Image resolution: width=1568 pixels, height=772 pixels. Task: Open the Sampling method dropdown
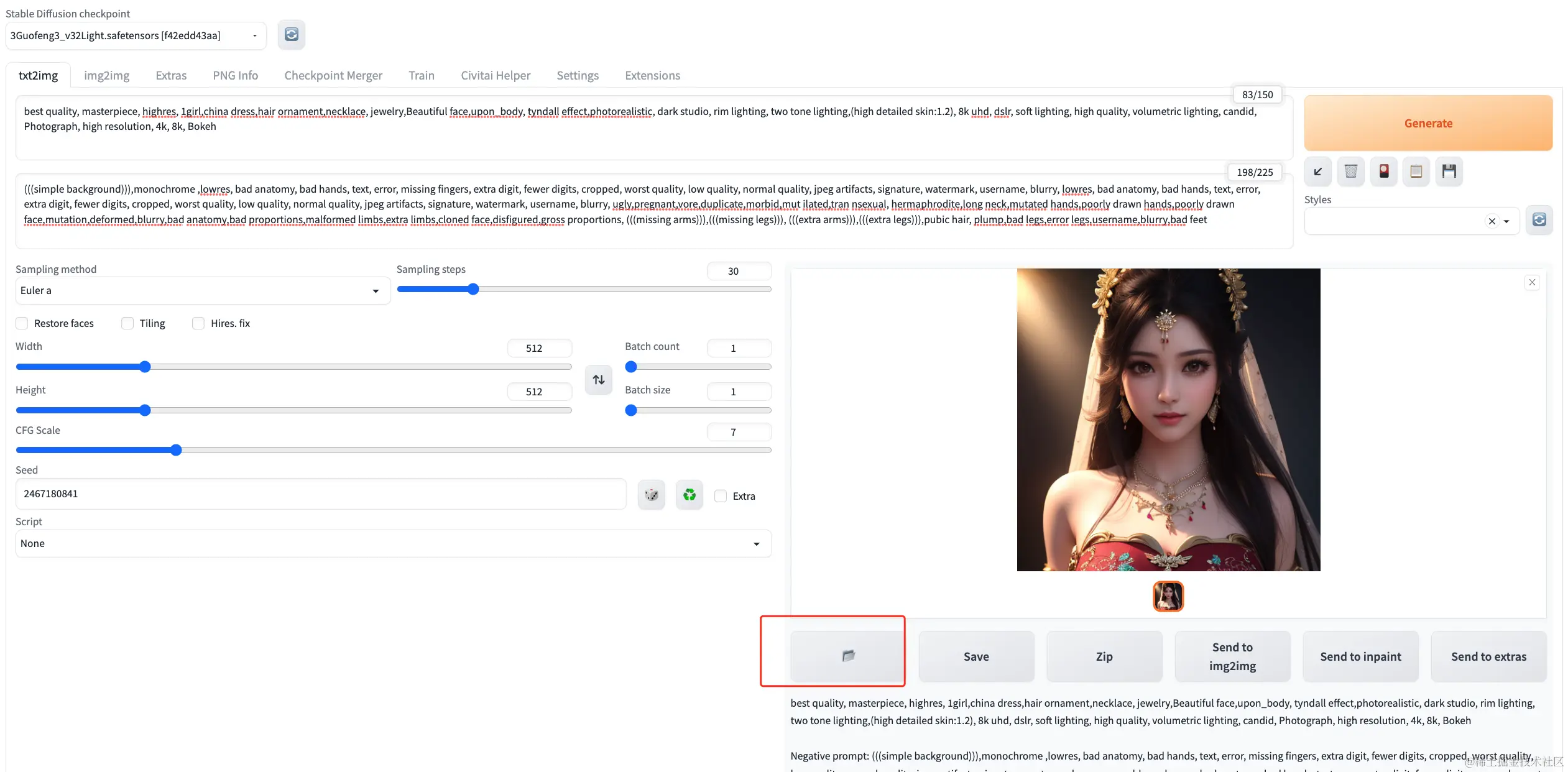[203, 291]
